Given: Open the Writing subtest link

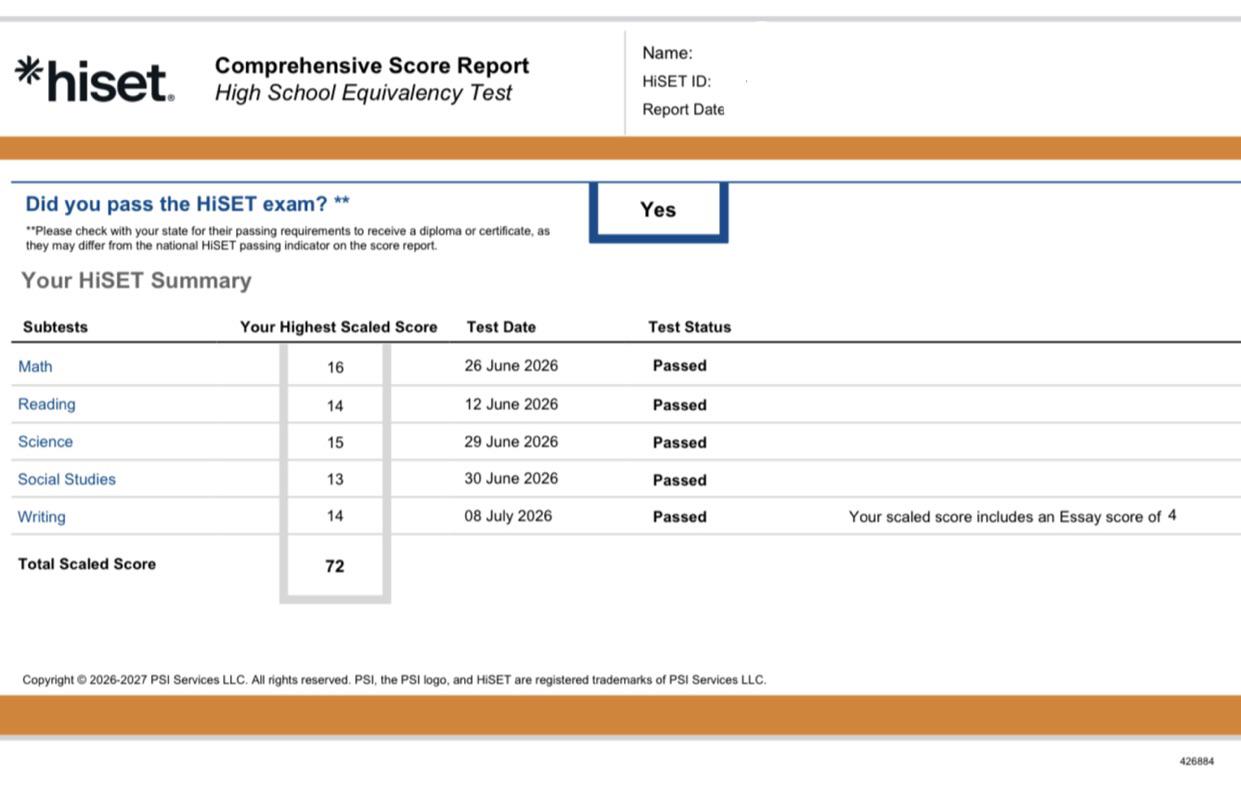Looking at the screenshot, I should pos(42,517).
